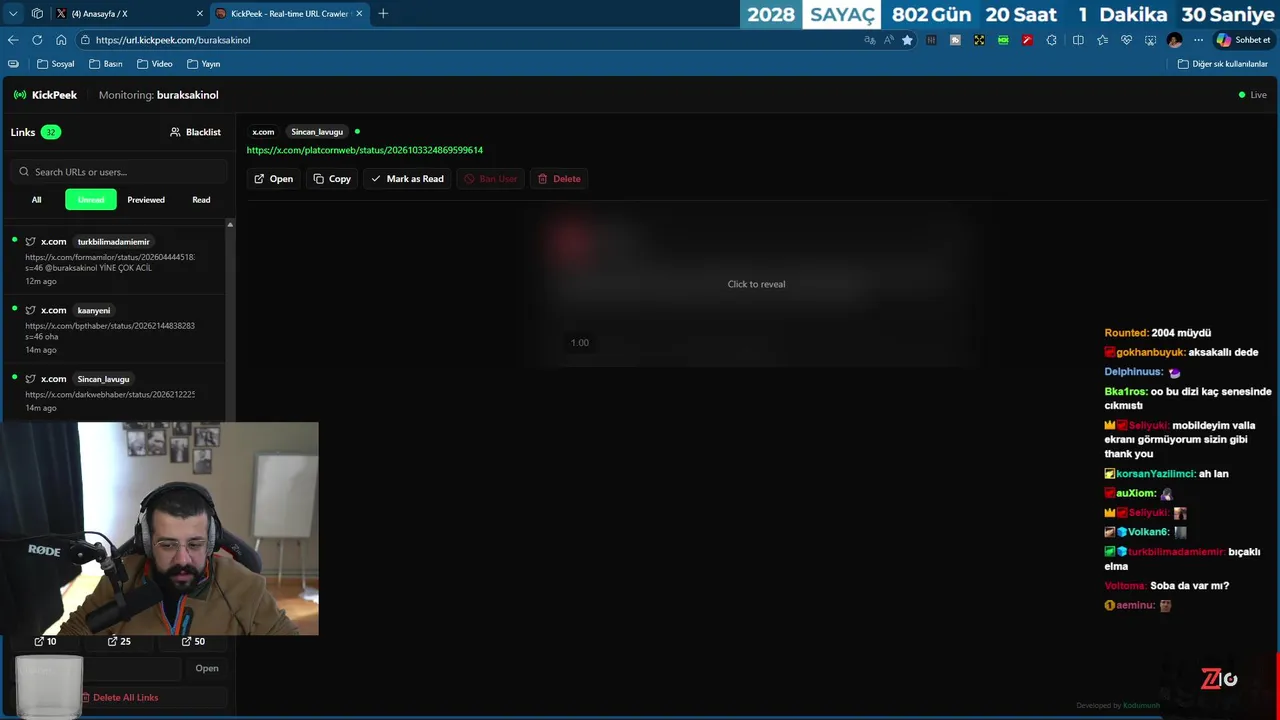Open 25 links at once
The height and width of the screenshot is (720, 1280).
click(x=119, y=641)
